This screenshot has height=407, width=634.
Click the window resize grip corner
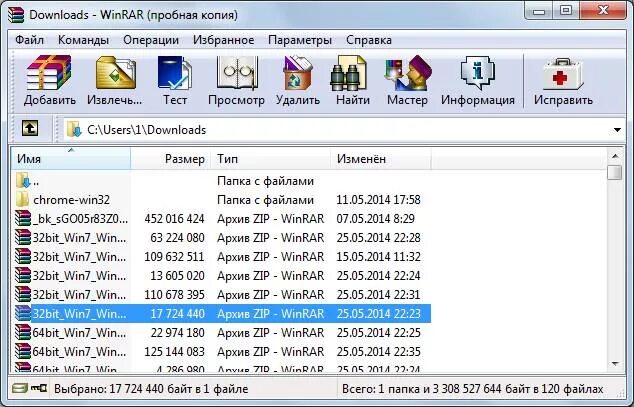click(x=622, y=392)
